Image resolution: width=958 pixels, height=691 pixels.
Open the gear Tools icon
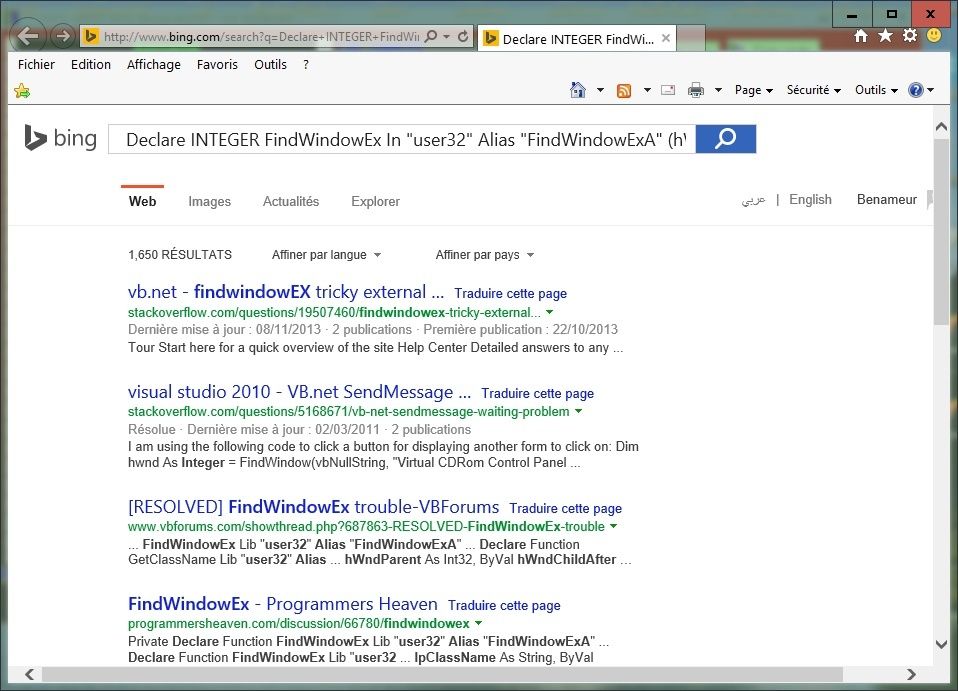click(910, 36)
